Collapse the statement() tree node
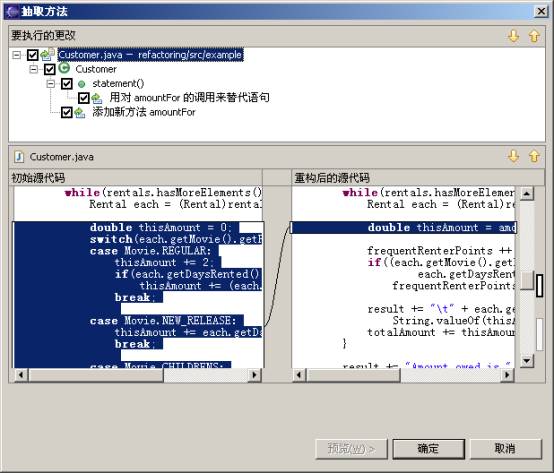 [x=51, y=84]
